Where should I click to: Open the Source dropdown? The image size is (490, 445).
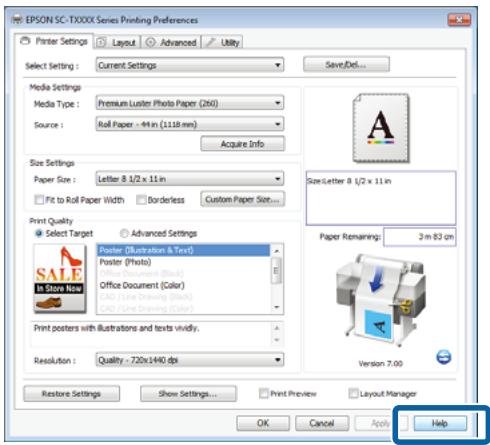[190, 124]
